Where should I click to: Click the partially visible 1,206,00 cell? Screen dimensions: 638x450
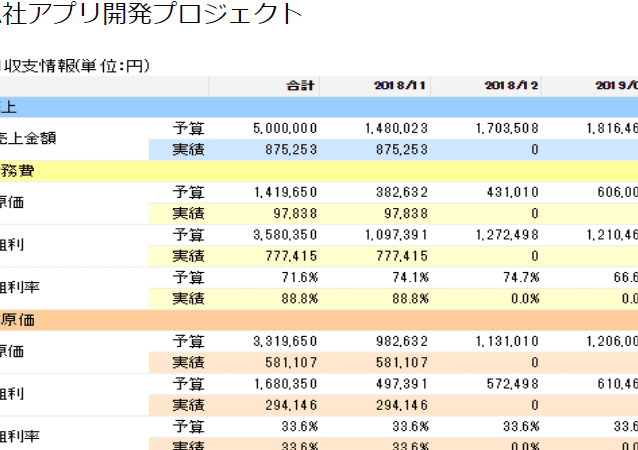coord(612,341)
